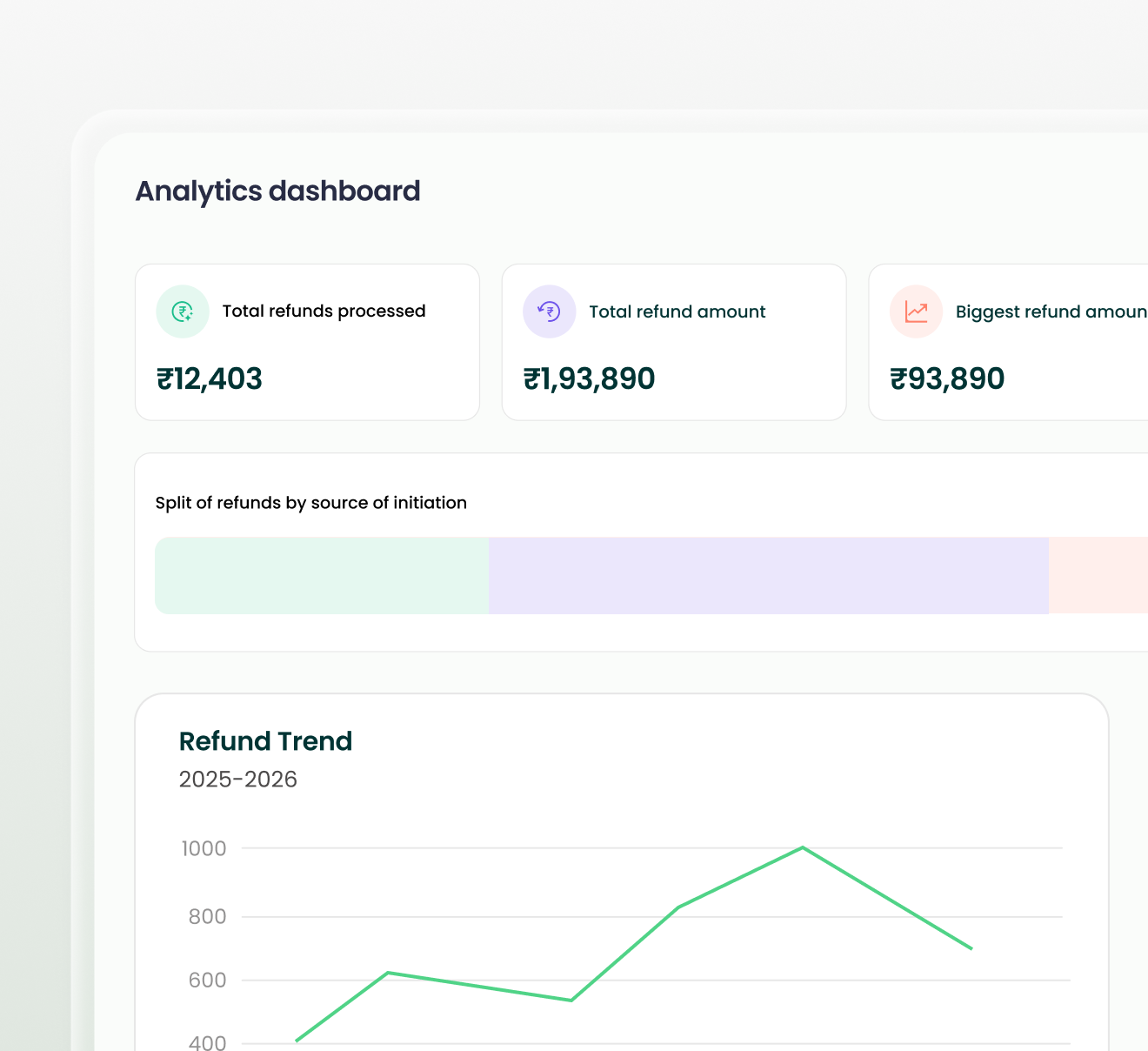1148x1051 pixels.
Task: Click the Analytics dashboard heading
Action: tap(278, 191)
